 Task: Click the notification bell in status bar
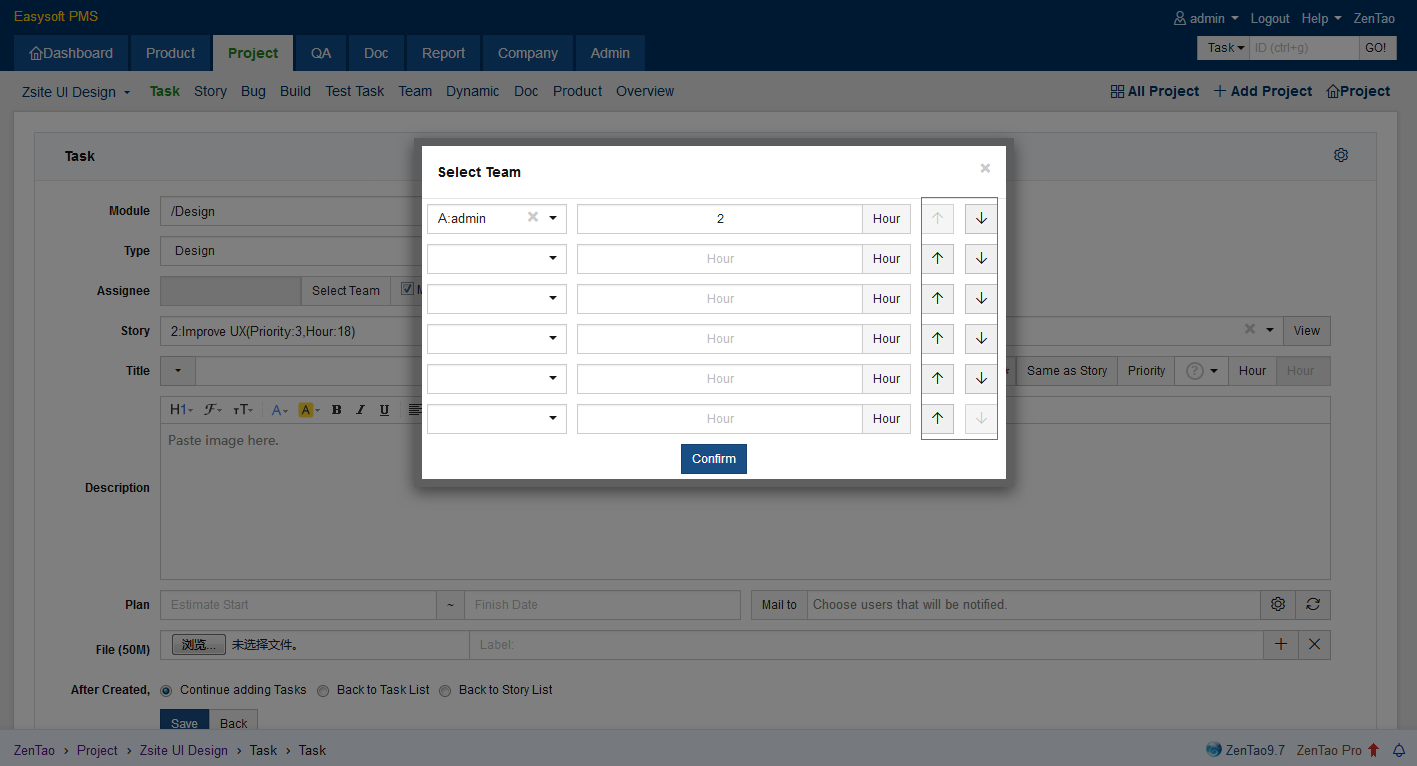point(1399,750)
